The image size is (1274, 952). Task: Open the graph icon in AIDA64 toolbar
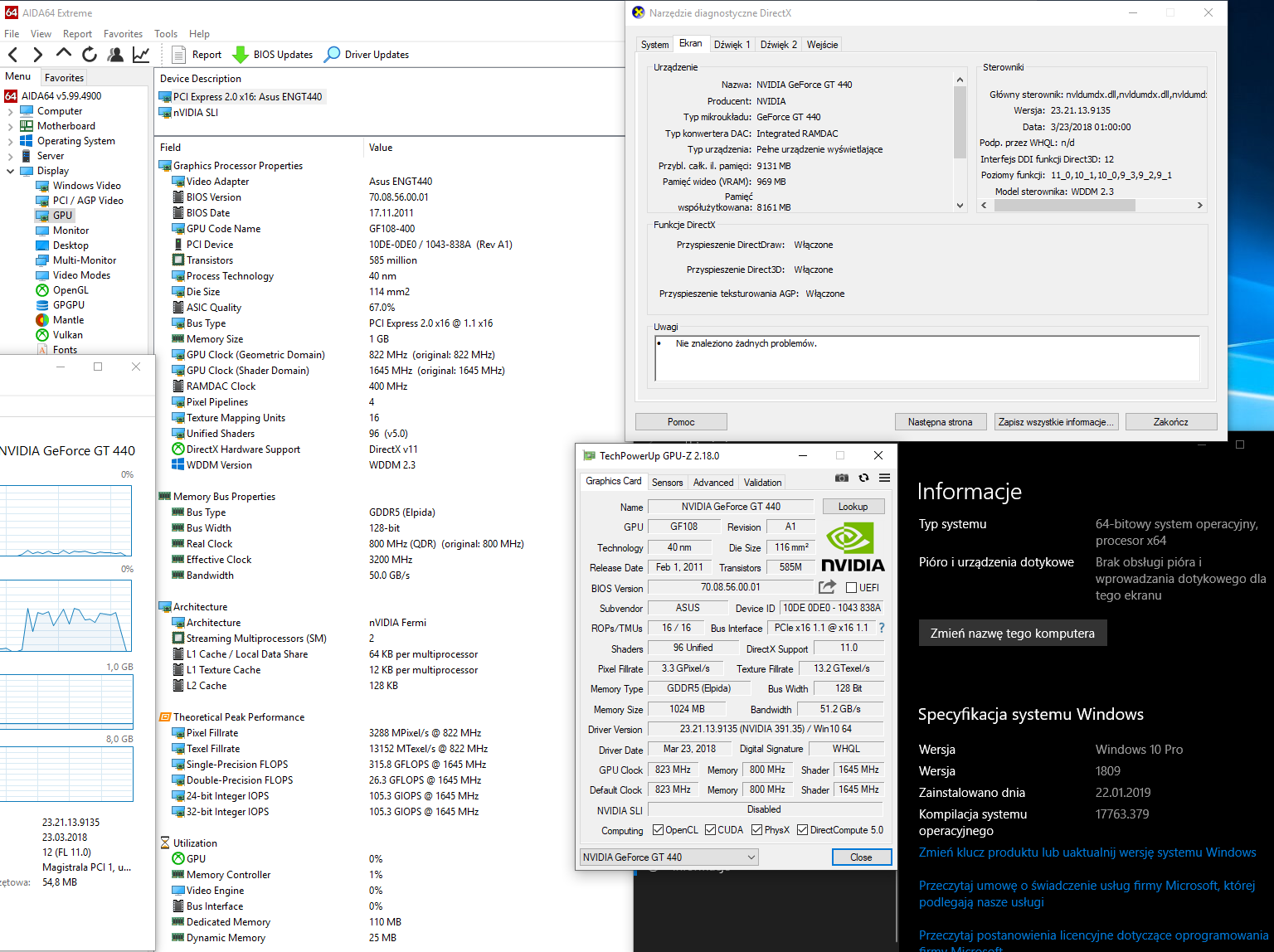(141, 55)
